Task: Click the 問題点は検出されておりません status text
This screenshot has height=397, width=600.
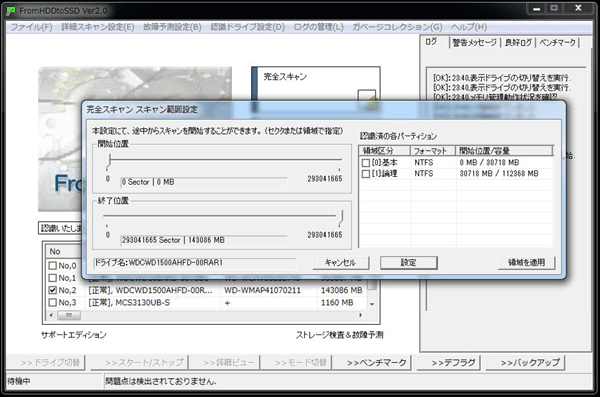Action: tap(161, 381)
